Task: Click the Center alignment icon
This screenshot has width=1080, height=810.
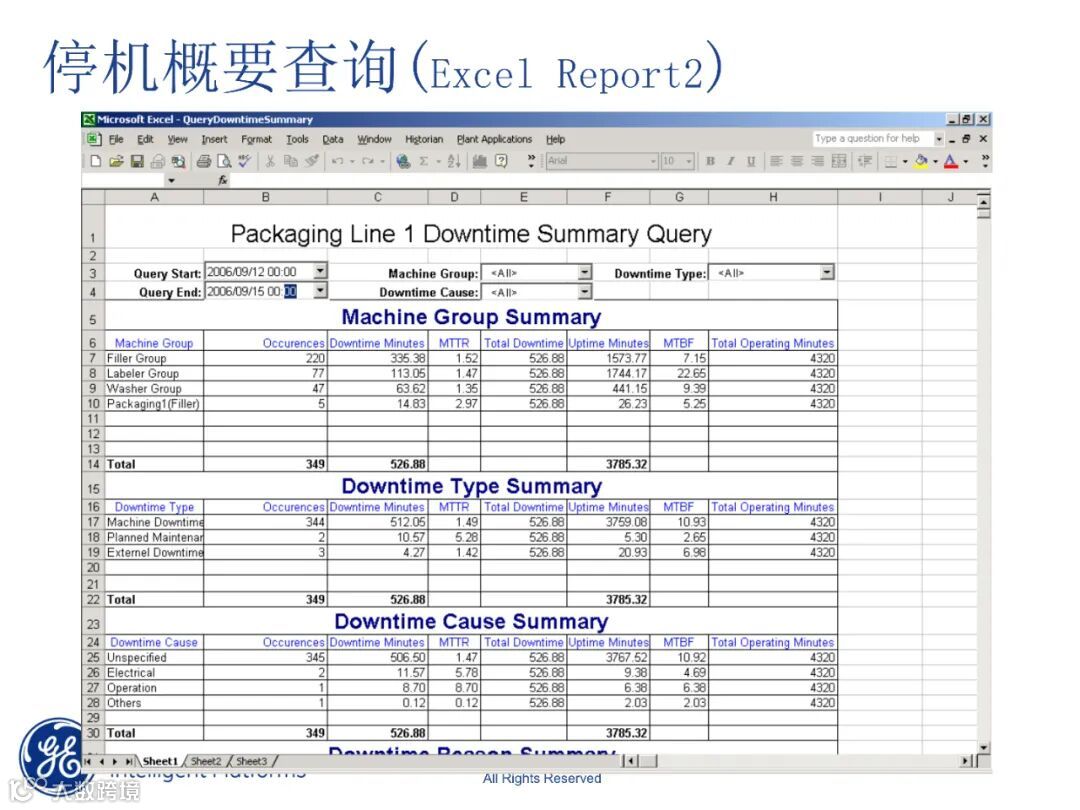Action: (797, 161)
